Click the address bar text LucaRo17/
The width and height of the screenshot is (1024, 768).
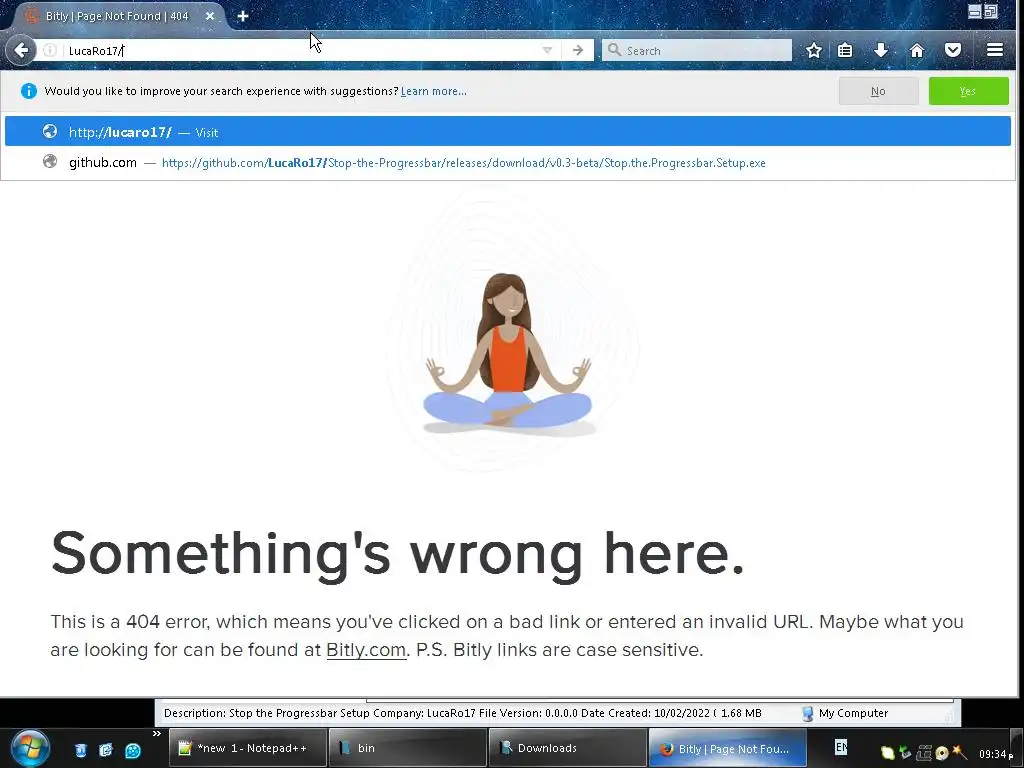click(96, 50)
